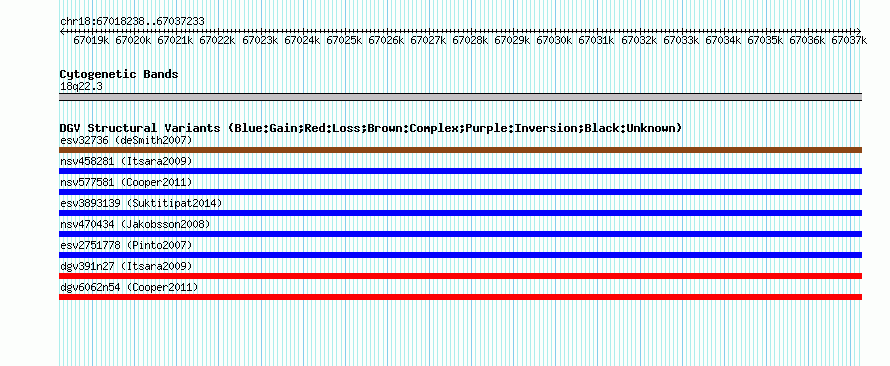Open the nsv577581 (Cooper2011) label

(126, 182)
